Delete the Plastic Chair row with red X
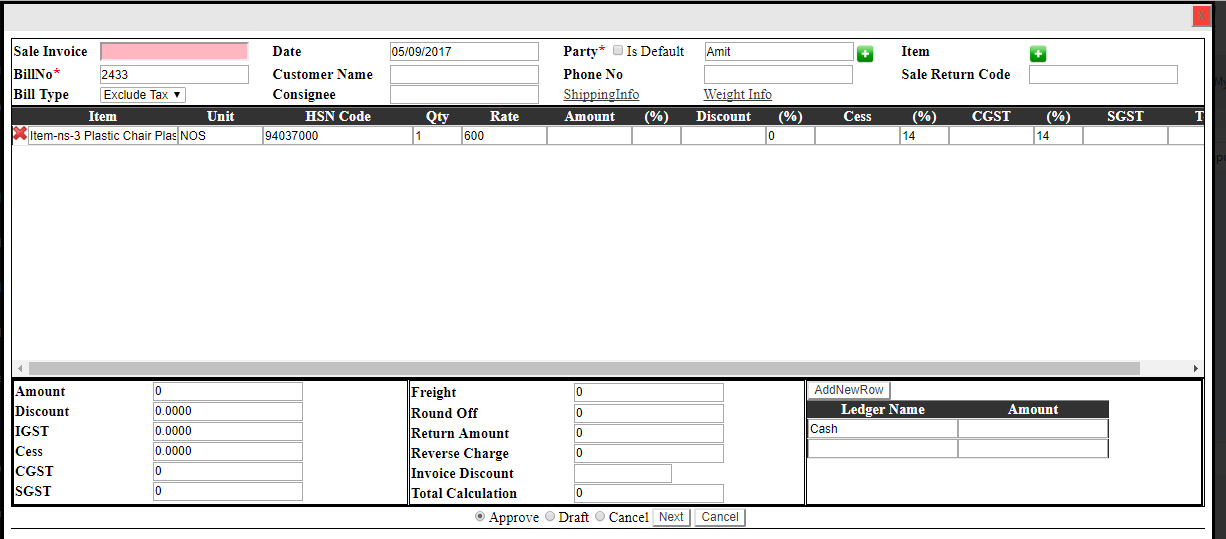1226x539 pixels. point(19,134)
